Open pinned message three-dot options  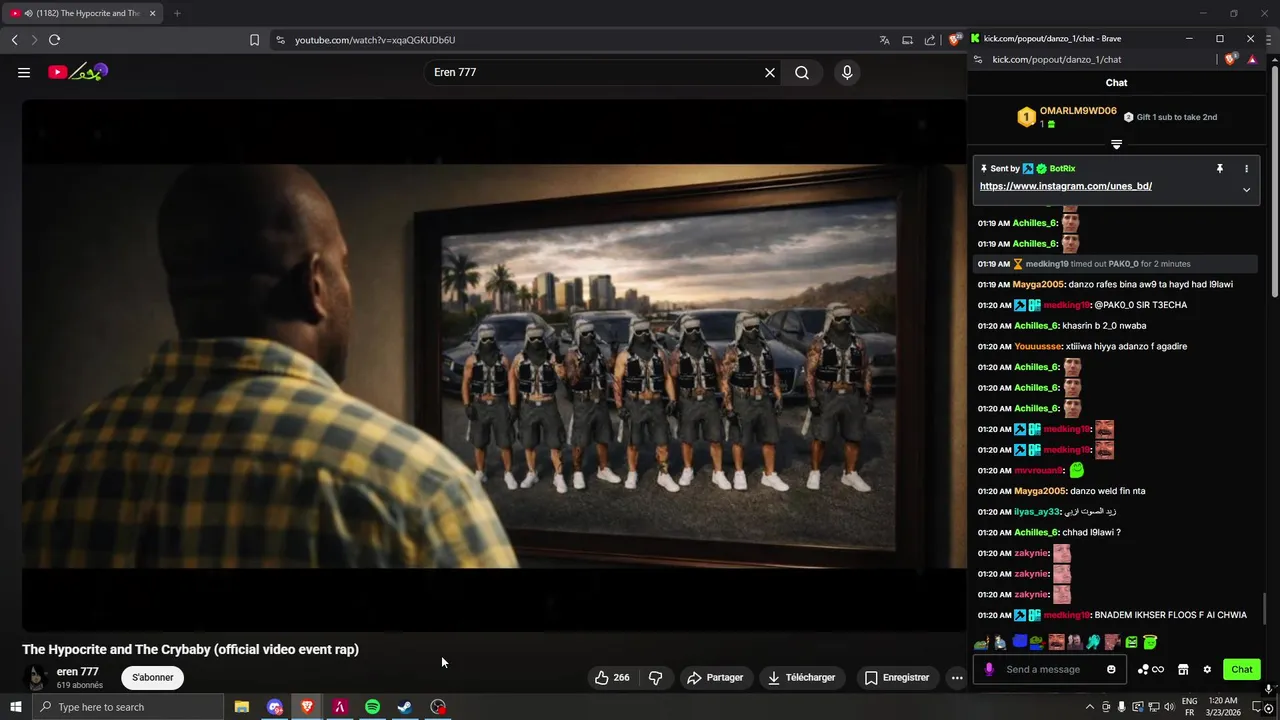pyautogui.click(x=1246, y=169)
